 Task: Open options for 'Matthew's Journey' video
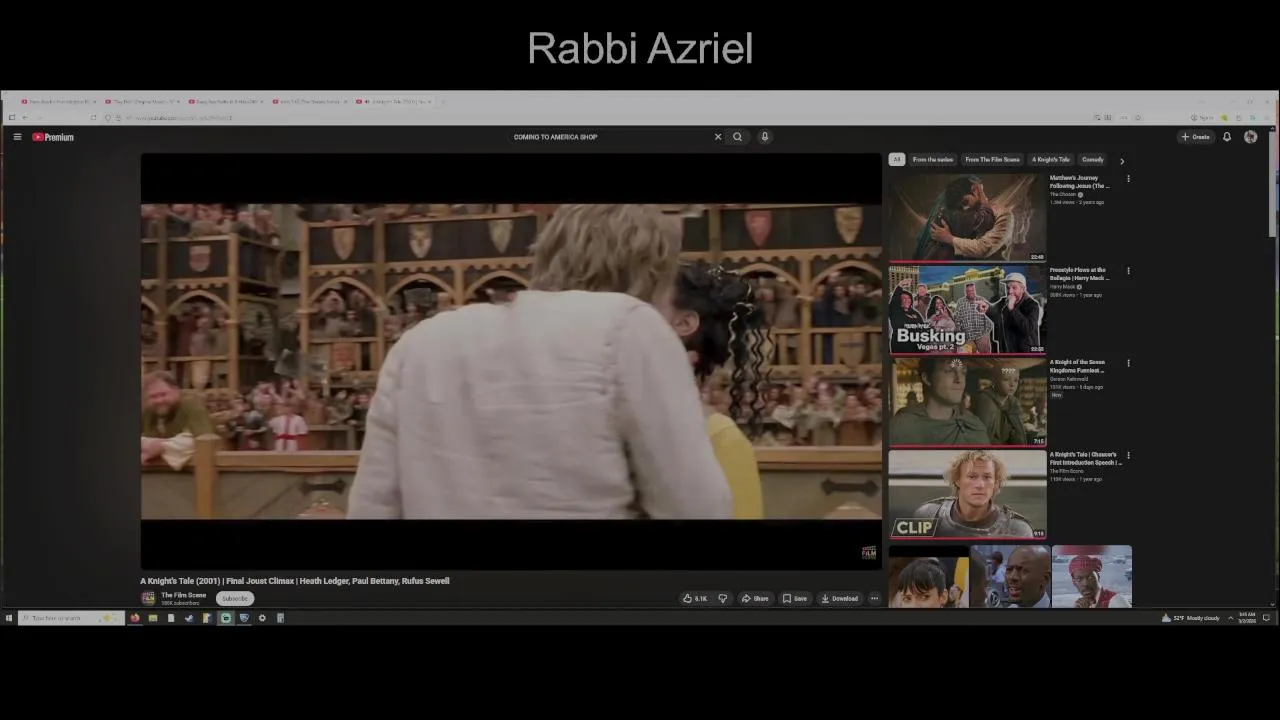(1128, 179)
